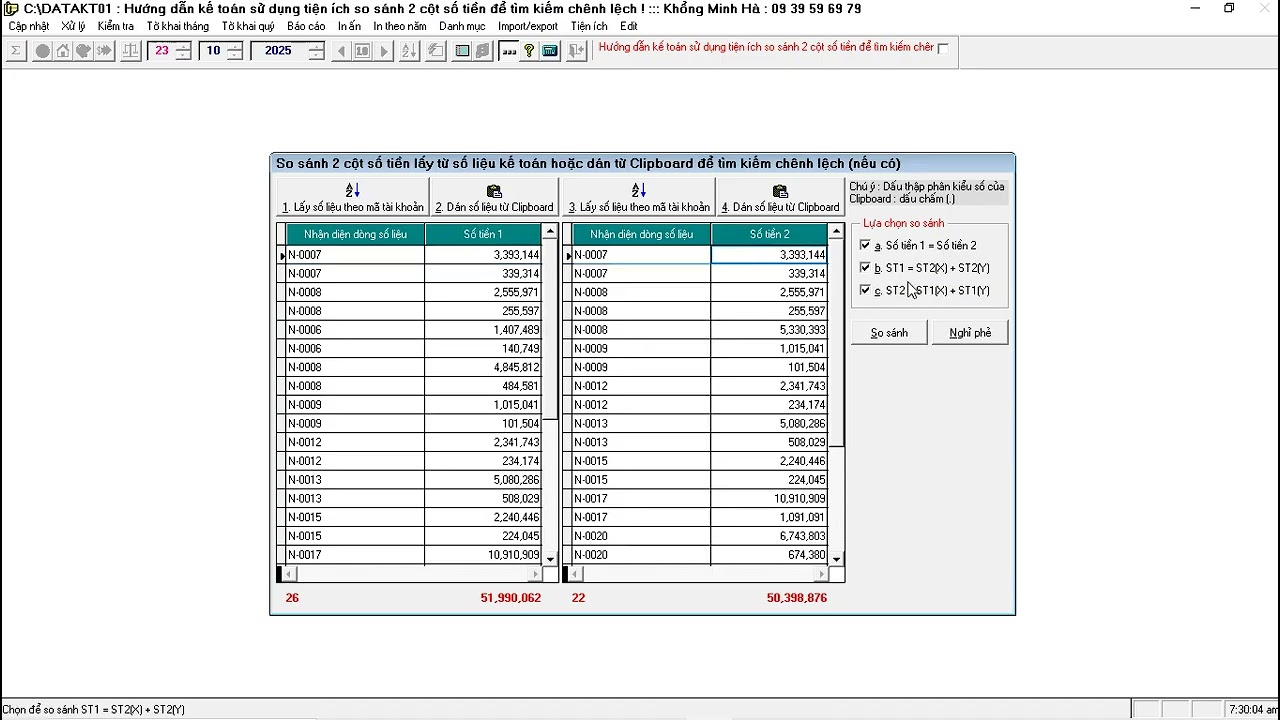Open the Kiểm tra menu
The width and height of the screenshot is (1280, 720).
pyautogui.click(x=116, y=26)
